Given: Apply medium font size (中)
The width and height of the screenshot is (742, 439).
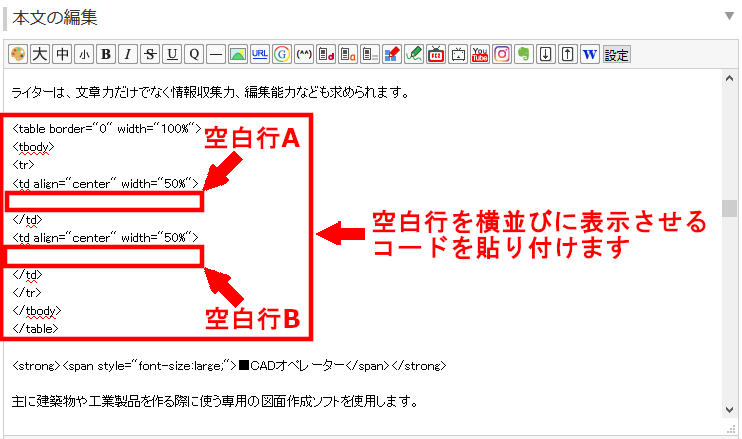Looking at the screenshot, I should [62, 54].
